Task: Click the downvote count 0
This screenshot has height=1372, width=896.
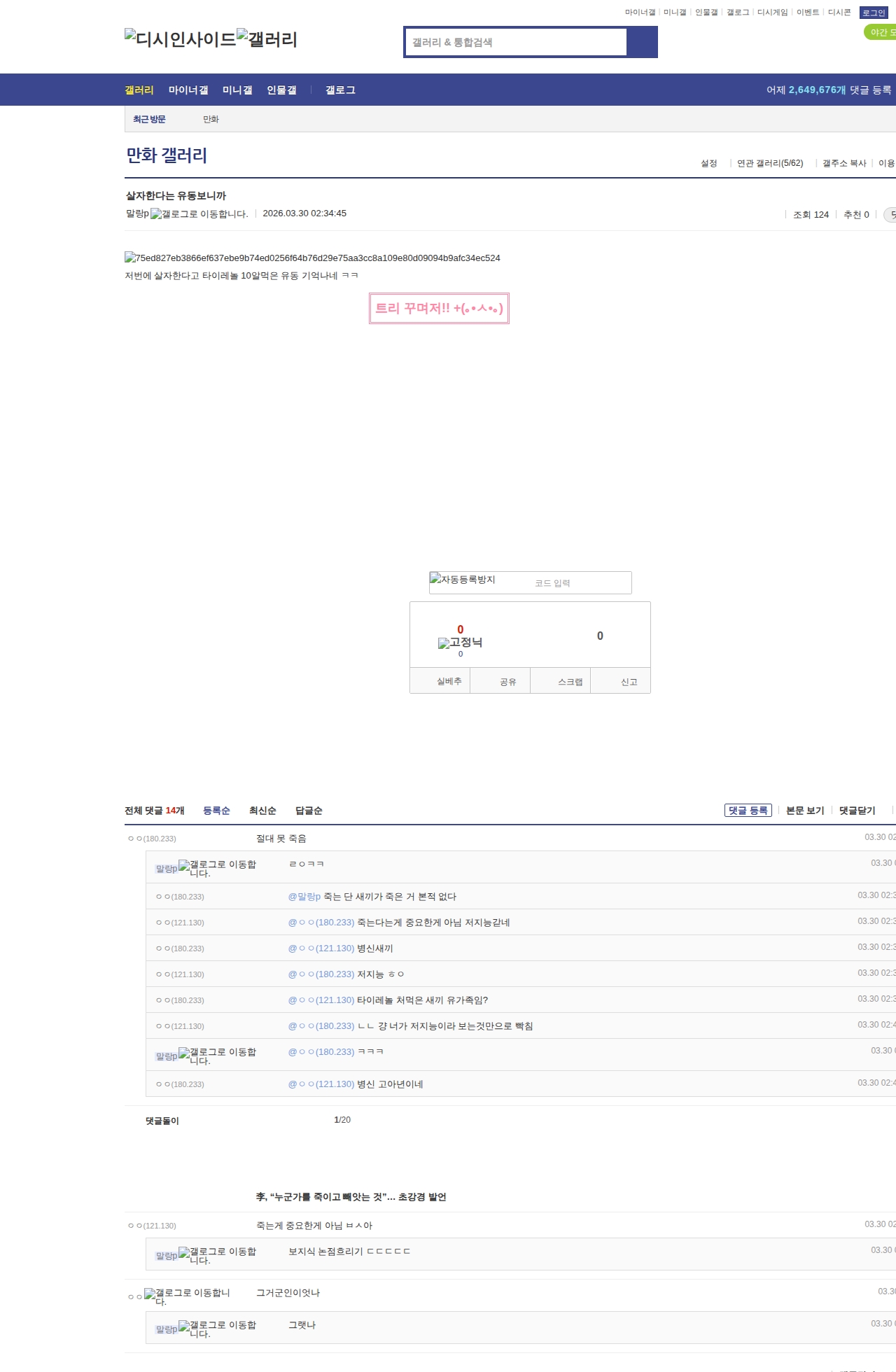Action: (600, 636)
